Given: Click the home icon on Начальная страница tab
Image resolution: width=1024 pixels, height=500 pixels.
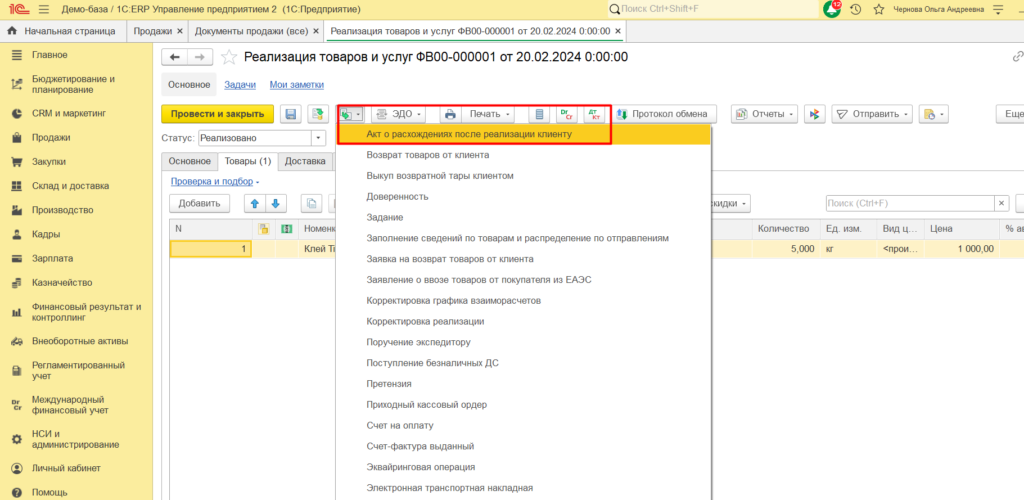Looking at the screenshot, I should 12,31.
